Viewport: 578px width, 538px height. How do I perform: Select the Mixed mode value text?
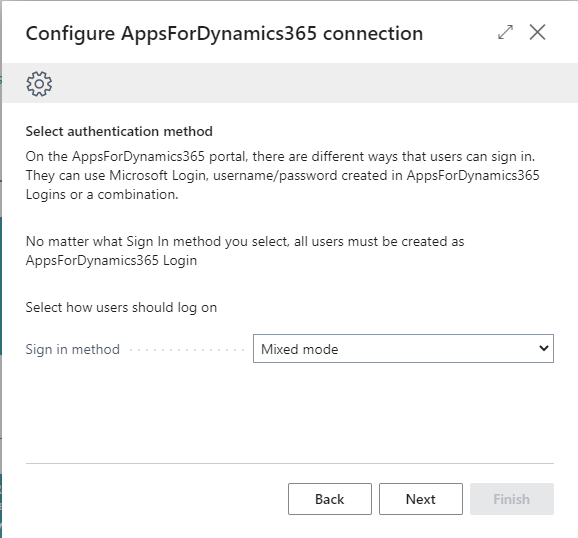point(299,349)
